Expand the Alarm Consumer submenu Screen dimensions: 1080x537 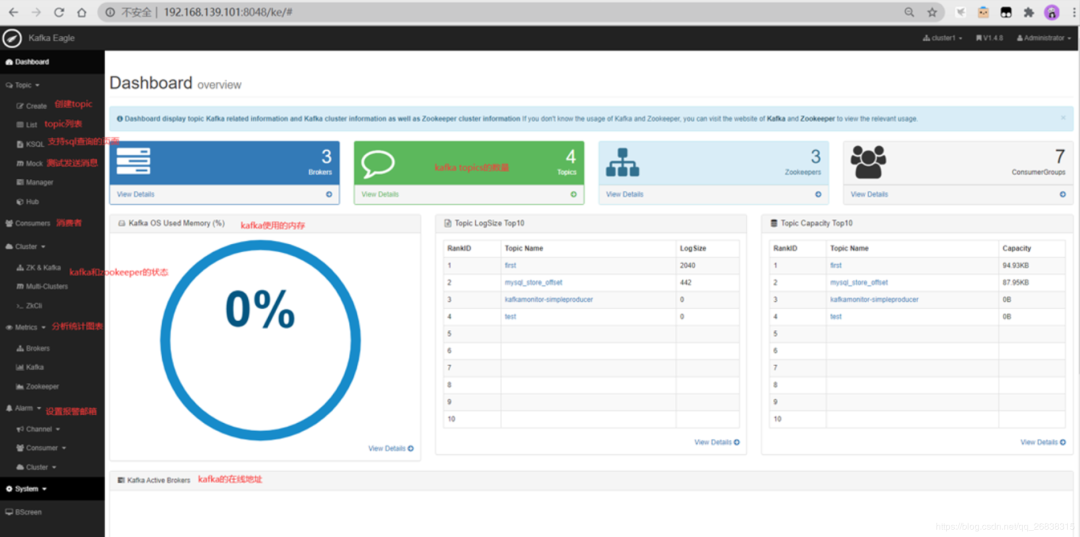tap(40, 448)
